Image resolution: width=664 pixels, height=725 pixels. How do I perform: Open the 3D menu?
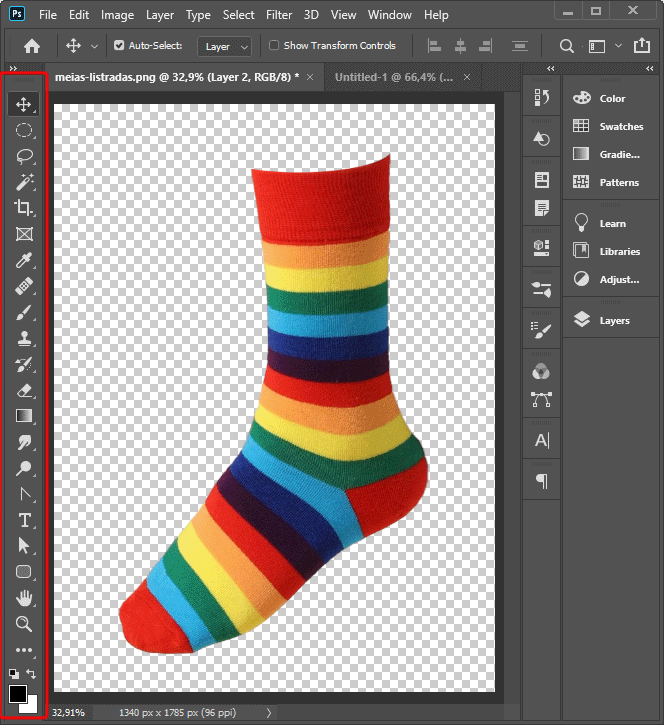tap(311, 15)
